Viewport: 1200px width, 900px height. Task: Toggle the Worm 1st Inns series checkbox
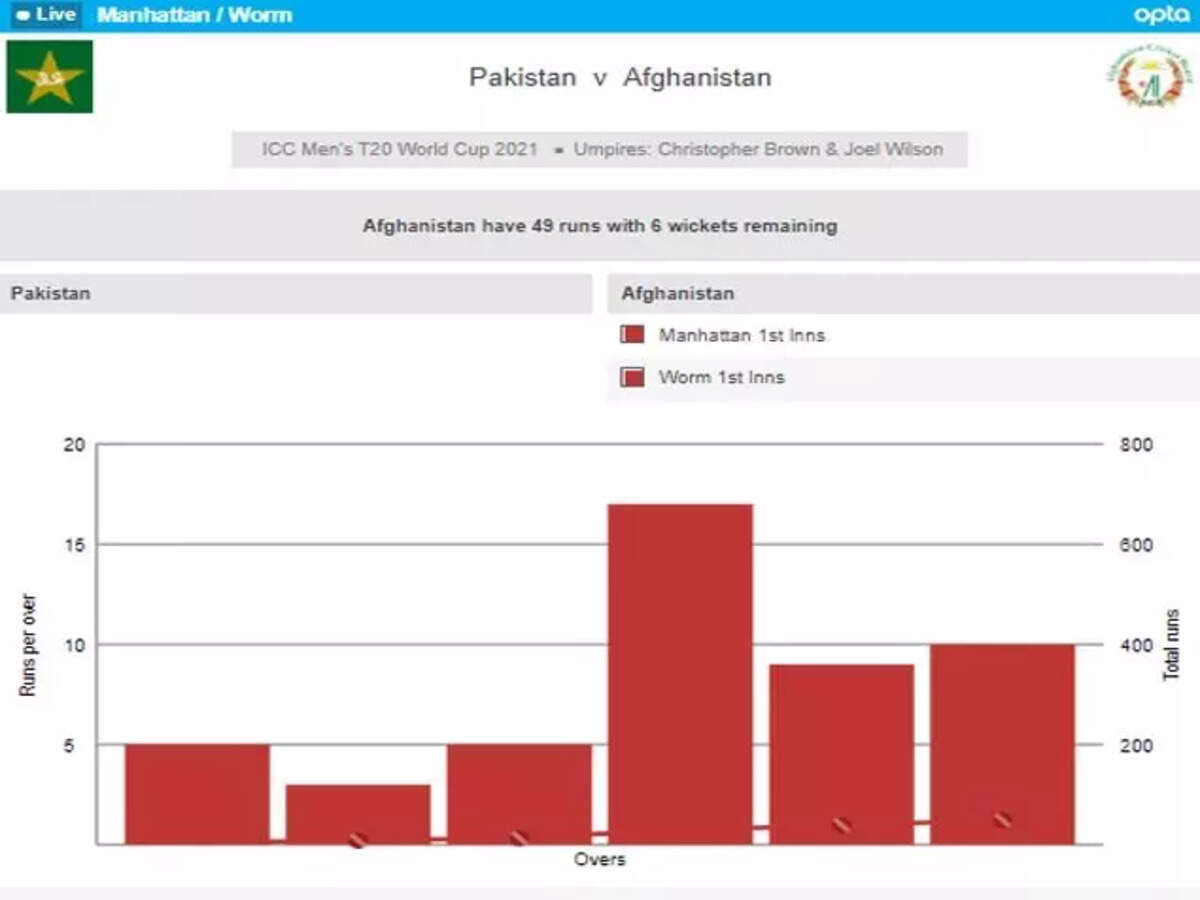pyautogui.click(x=632, y=377)
